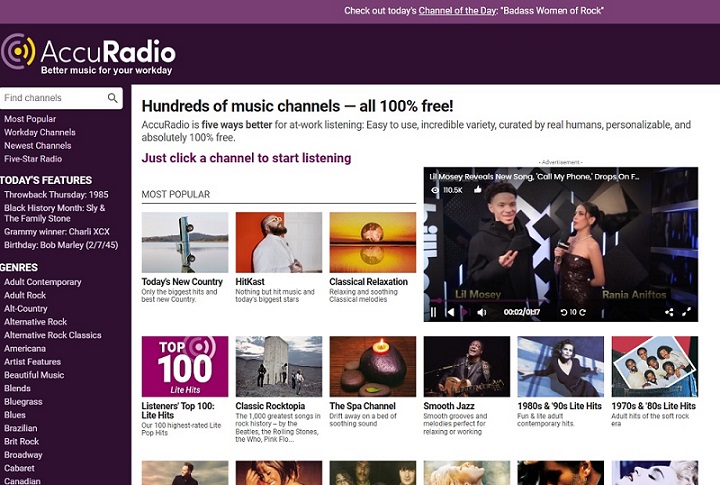Rewind the video 10 seconds

coord(564,312)
